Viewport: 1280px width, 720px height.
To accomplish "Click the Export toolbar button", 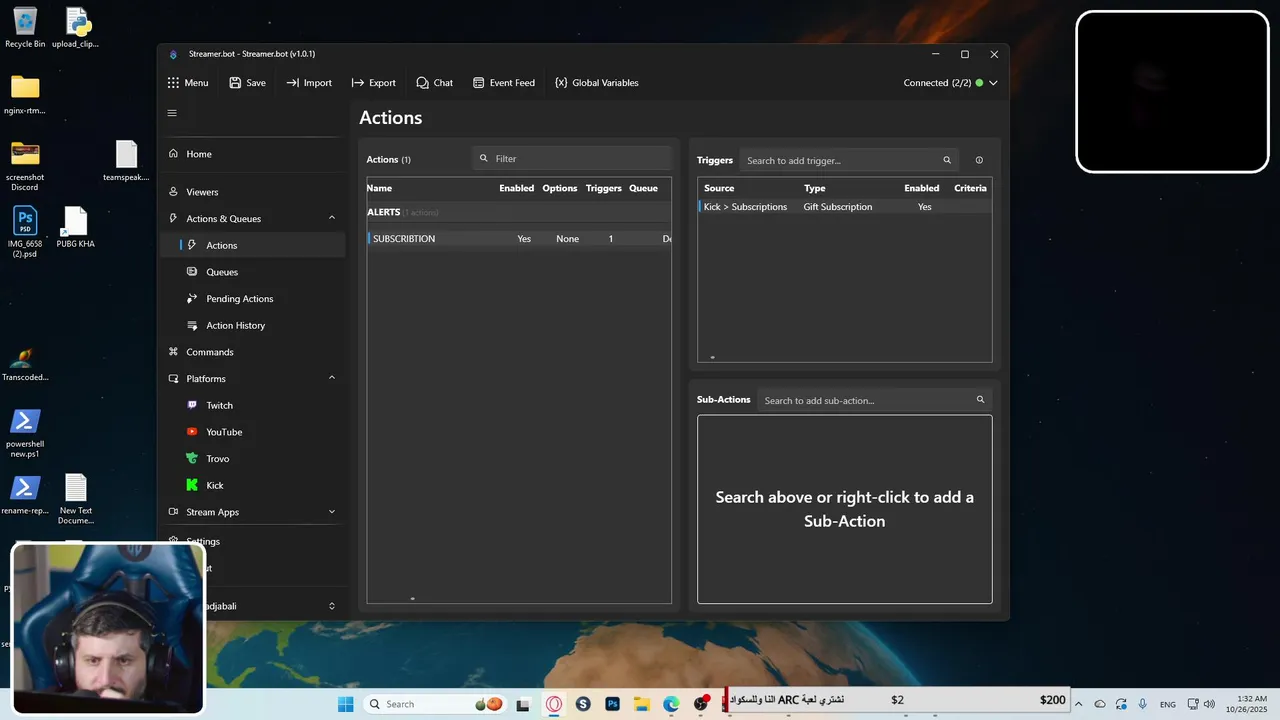I will pyautogui.click(x=373, y=83).
